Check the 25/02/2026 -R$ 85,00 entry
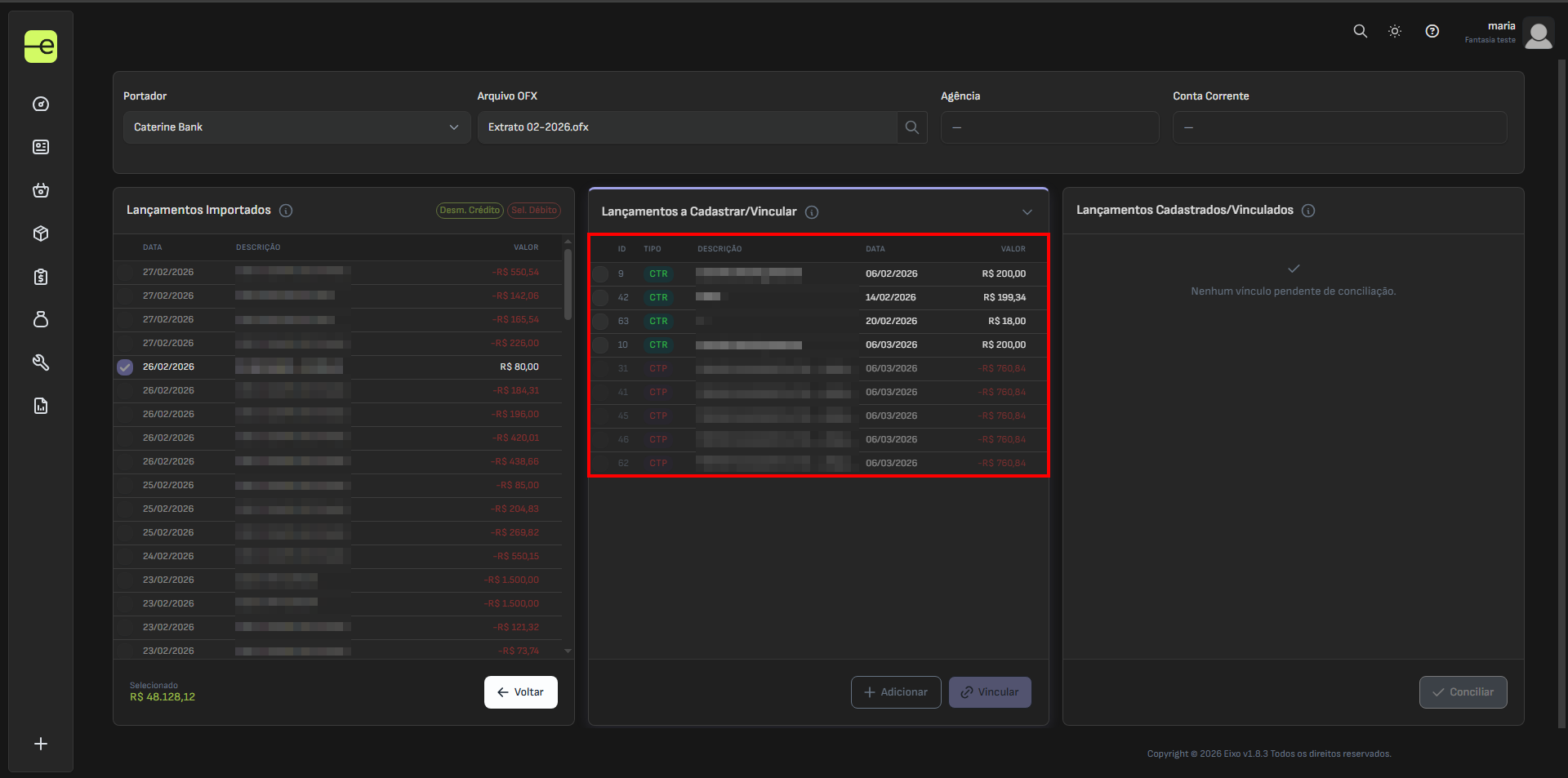Viewport: 1568px width, 778px height. click(125, 486)
